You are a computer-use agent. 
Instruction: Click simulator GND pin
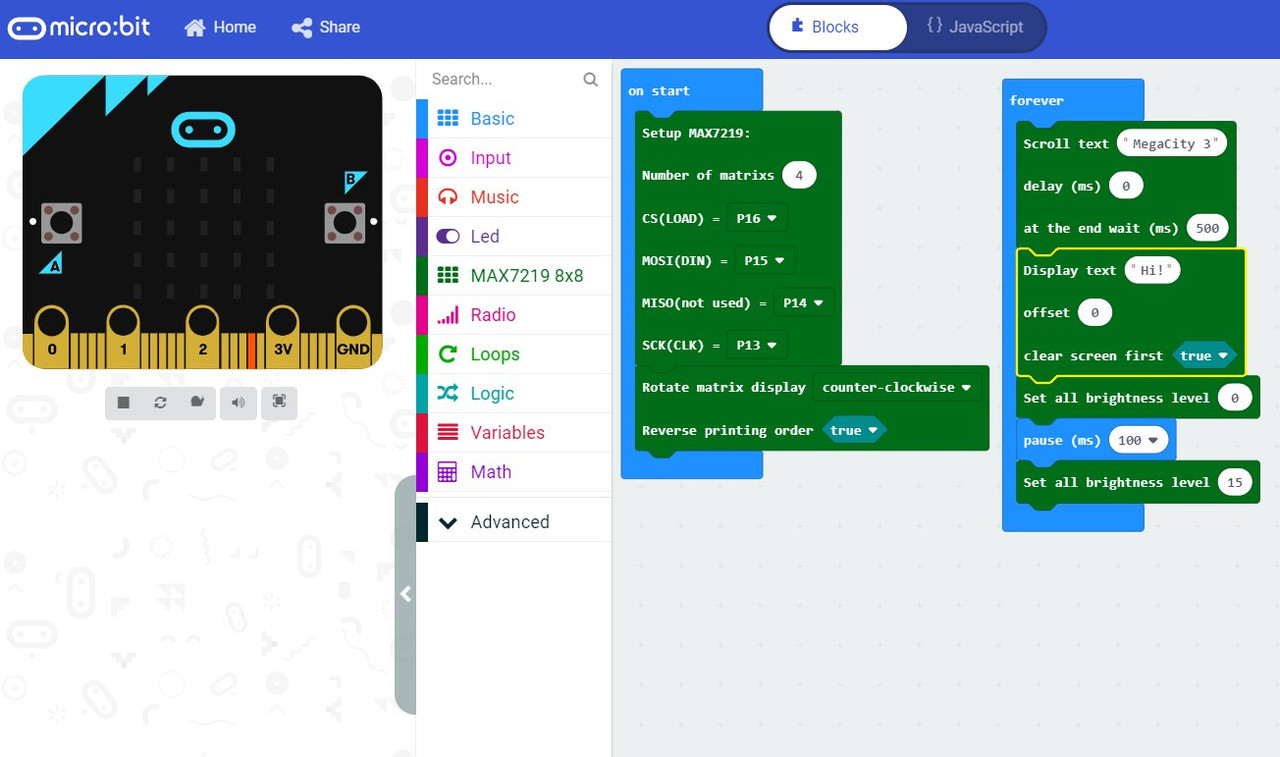(353, 337)
